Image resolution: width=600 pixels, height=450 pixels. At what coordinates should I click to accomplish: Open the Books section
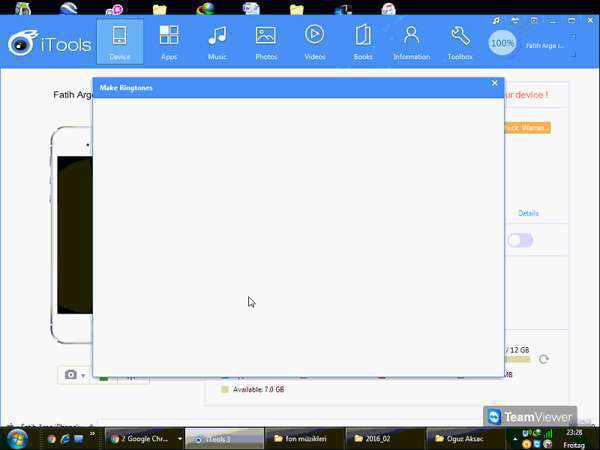tap(363, 42)
